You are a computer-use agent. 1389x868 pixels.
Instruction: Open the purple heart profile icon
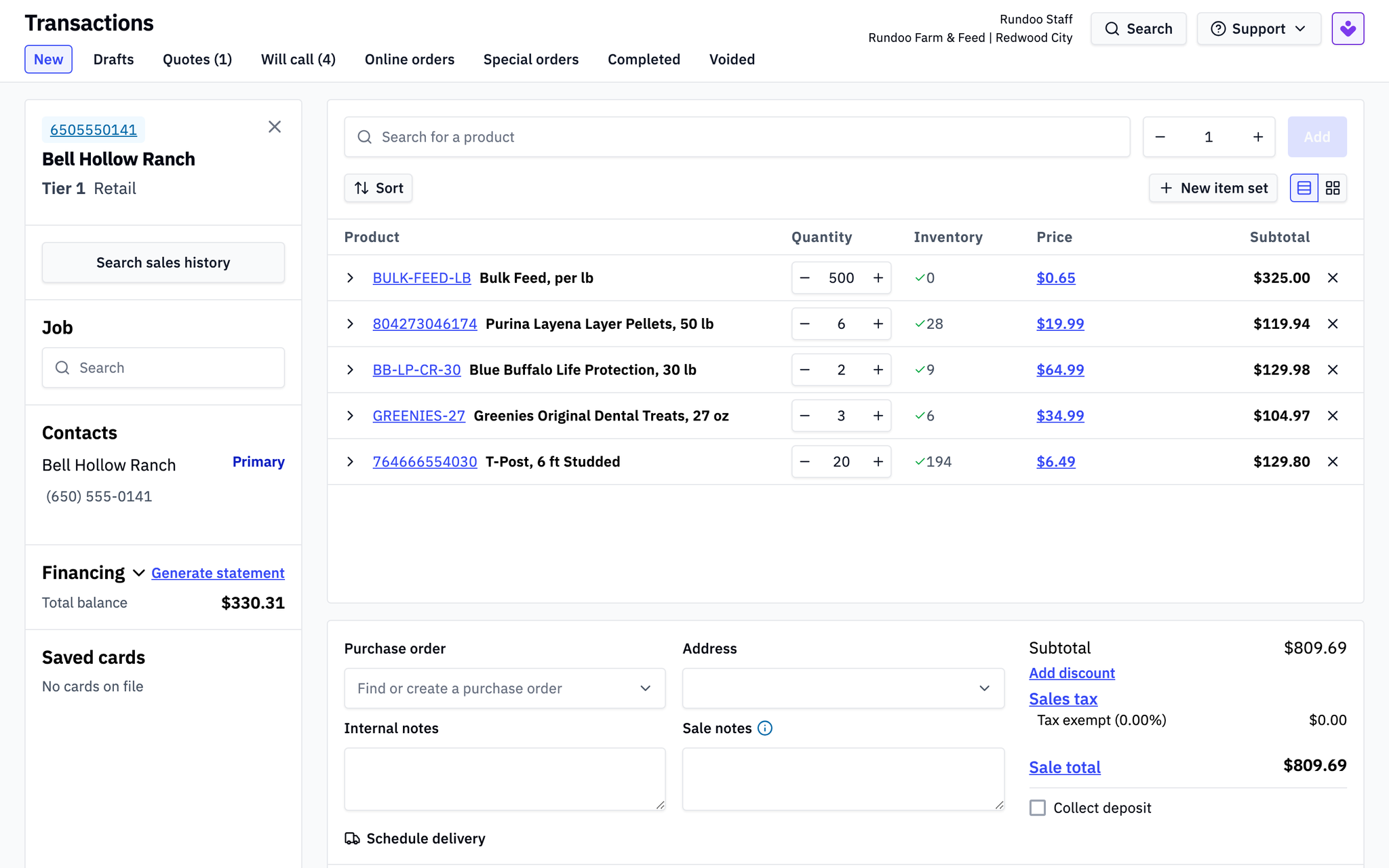coord(1348,28)
